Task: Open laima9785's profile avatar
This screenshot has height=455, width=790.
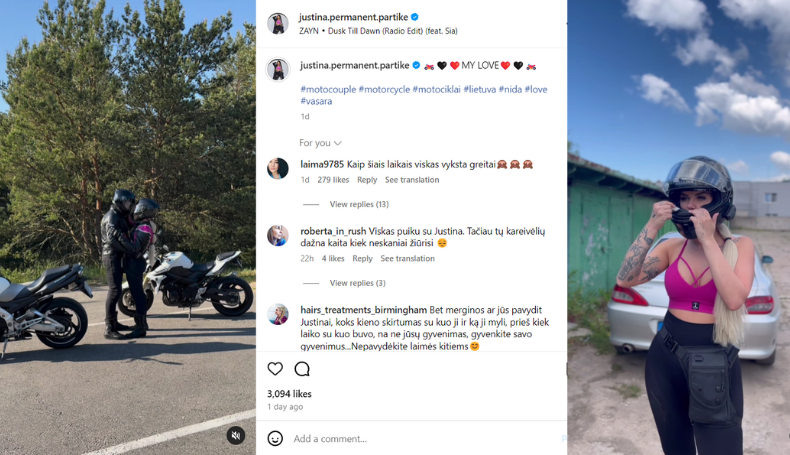Action: point(278,168)
